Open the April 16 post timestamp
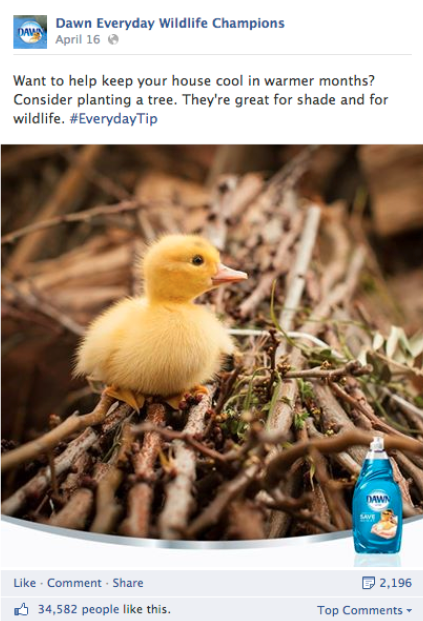This screenshot has height=621, width=423. [x=78, y=40]
